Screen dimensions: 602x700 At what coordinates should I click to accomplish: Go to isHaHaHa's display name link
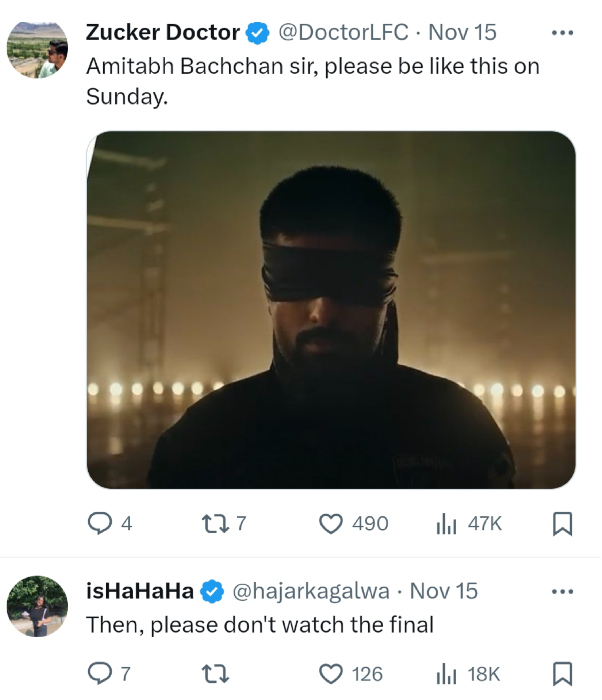pyautogui.click(x=140, y=590)
